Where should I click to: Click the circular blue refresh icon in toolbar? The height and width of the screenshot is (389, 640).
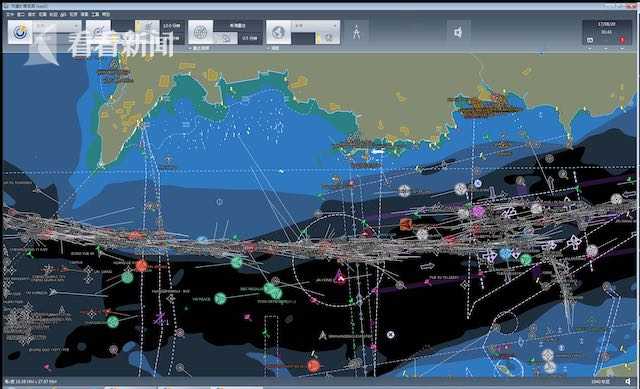(20, 32)
